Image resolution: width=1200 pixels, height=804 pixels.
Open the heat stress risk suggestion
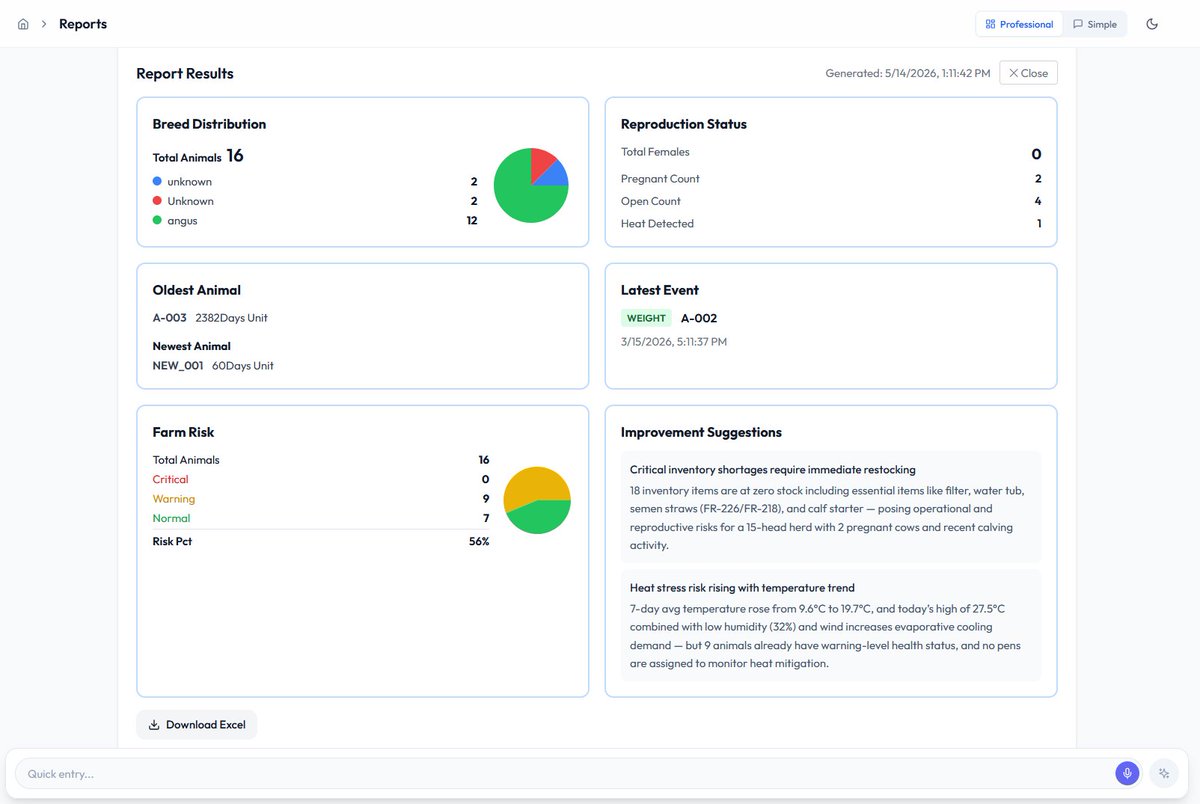831,625
